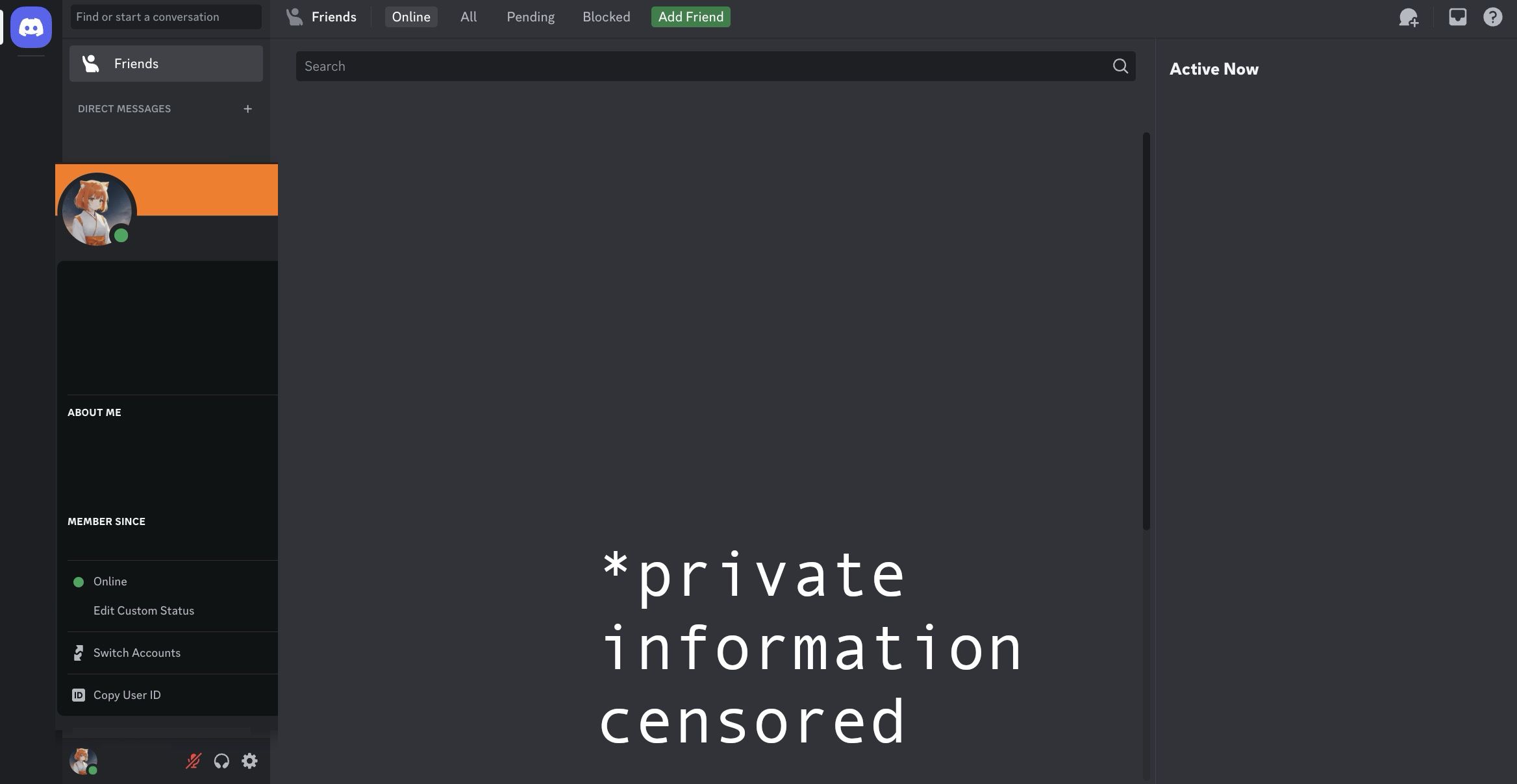Select the Pending tab in friends panel
Image resolution: width=1517 pixels, height=784 pixels.
(531, 15)
